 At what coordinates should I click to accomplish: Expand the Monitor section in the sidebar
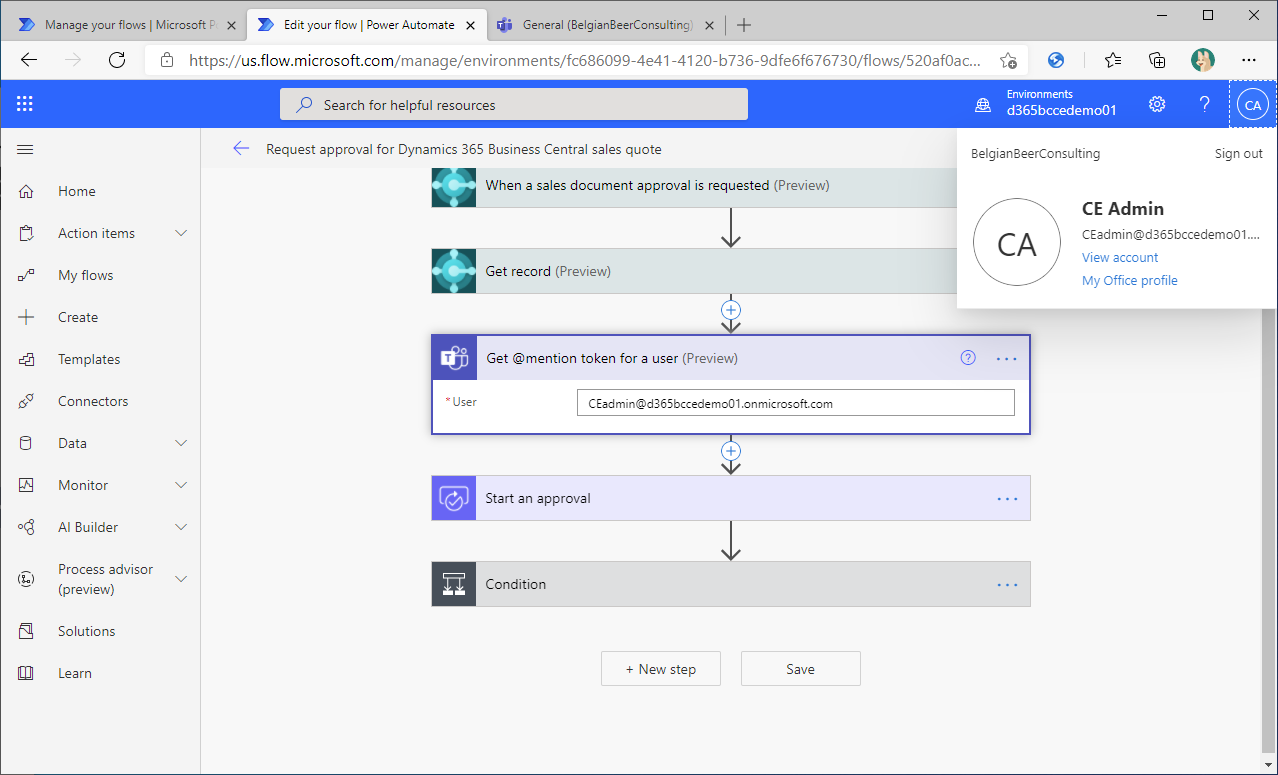click(180, 485)
